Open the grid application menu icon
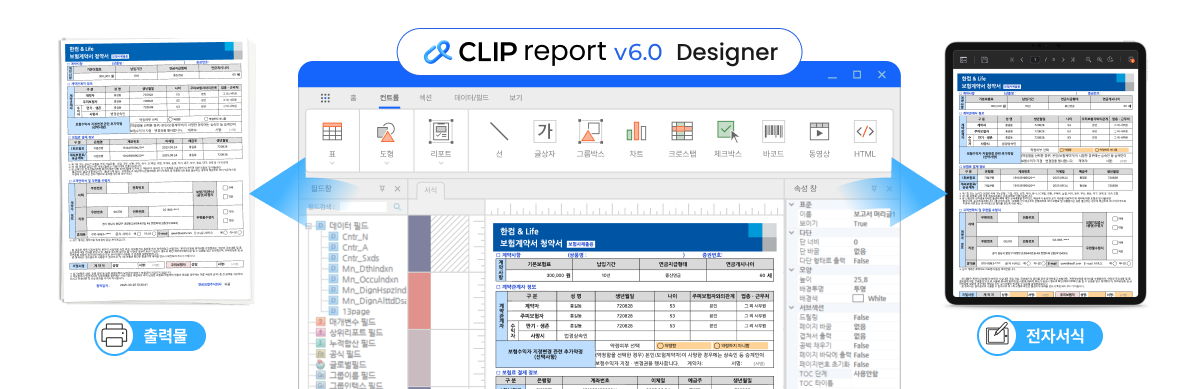Viewport: 1198px width, 389px height. tap(325, 98)
